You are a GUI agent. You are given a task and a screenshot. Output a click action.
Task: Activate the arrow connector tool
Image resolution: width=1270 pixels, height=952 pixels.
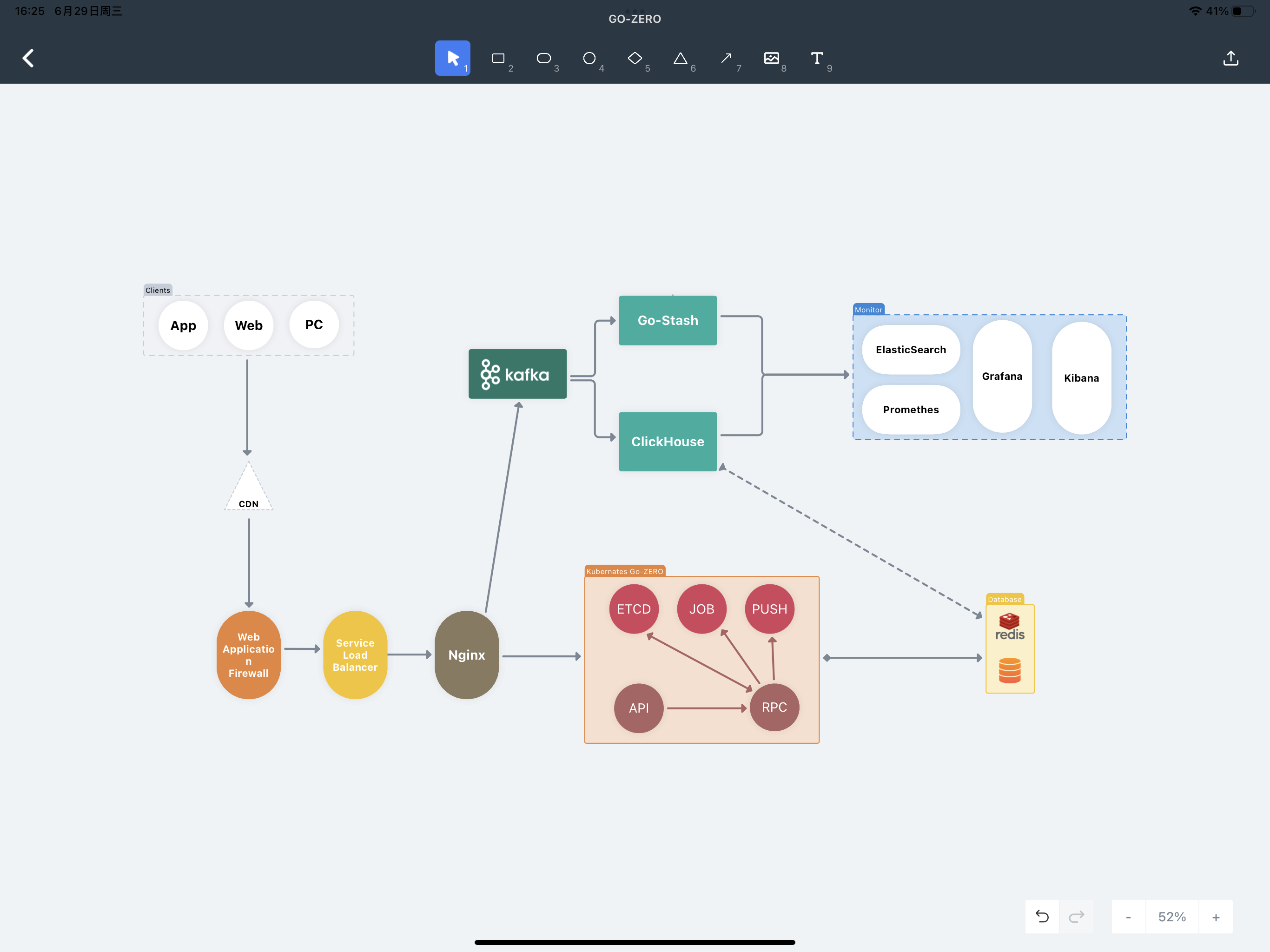point(726,58)
